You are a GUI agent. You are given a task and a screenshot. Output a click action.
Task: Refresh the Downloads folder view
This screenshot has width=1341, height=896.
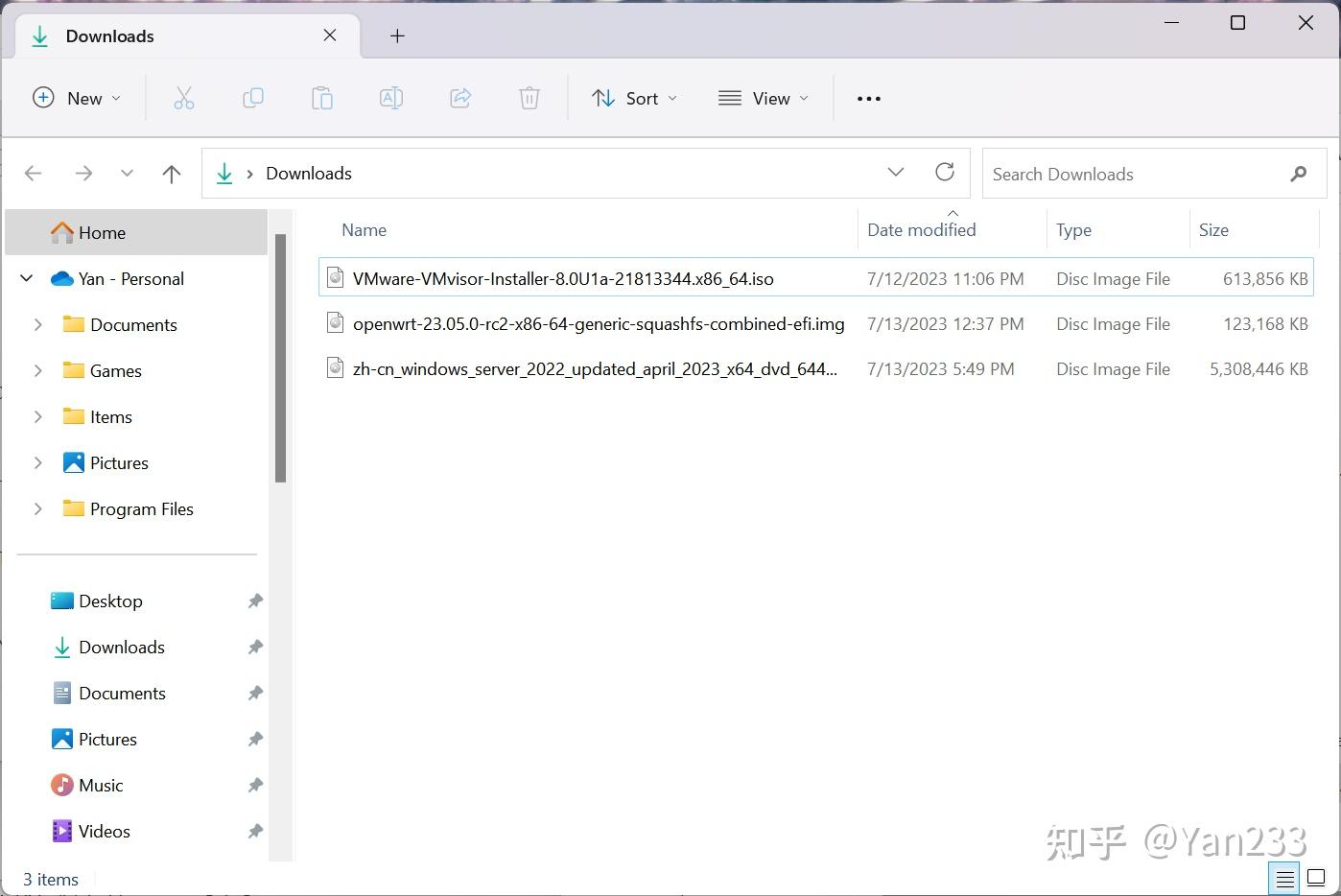[x=945, y=173]
